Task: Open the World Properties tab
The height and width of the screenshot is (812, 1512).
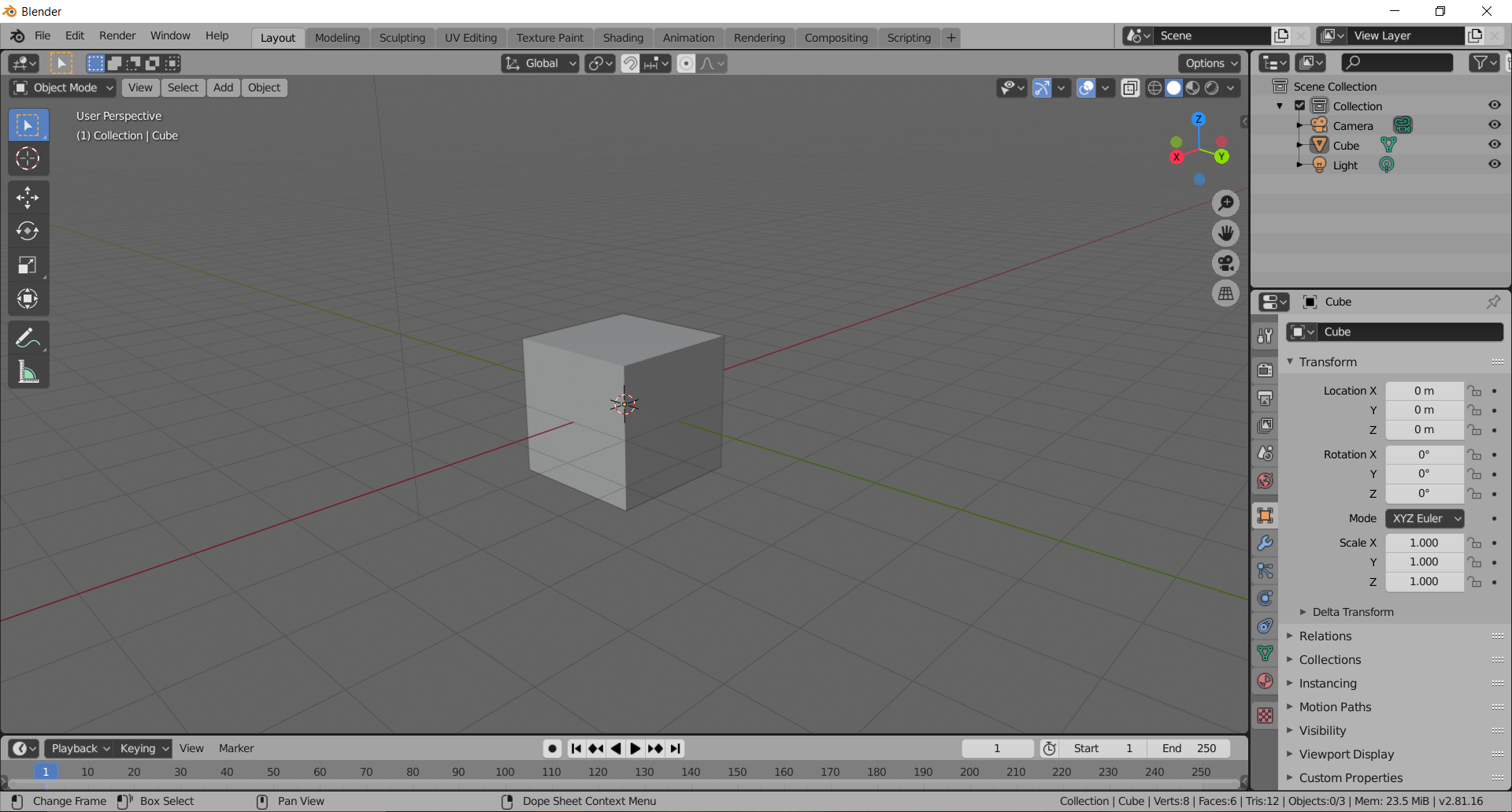Action: tap(1265, 480)
